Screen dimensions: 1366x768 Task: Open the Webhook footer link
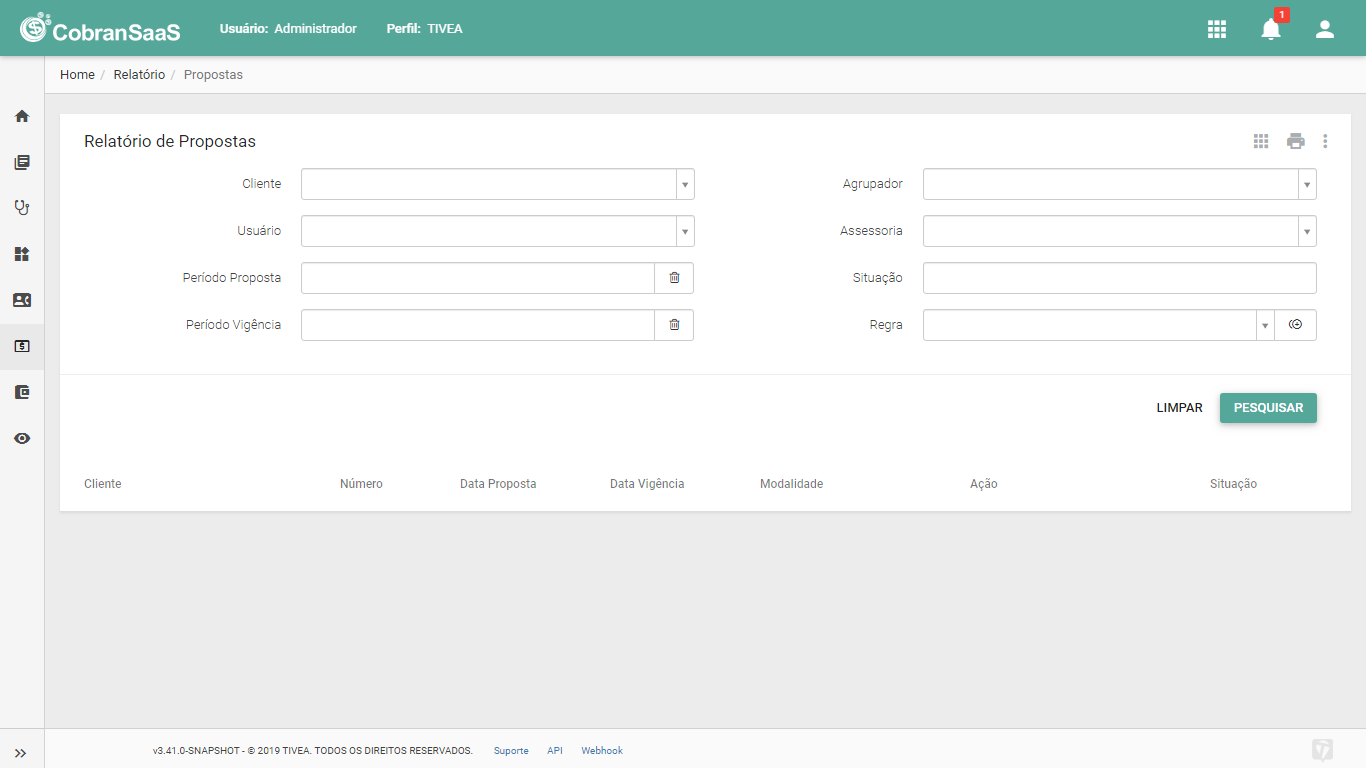(x=602, y=751)
